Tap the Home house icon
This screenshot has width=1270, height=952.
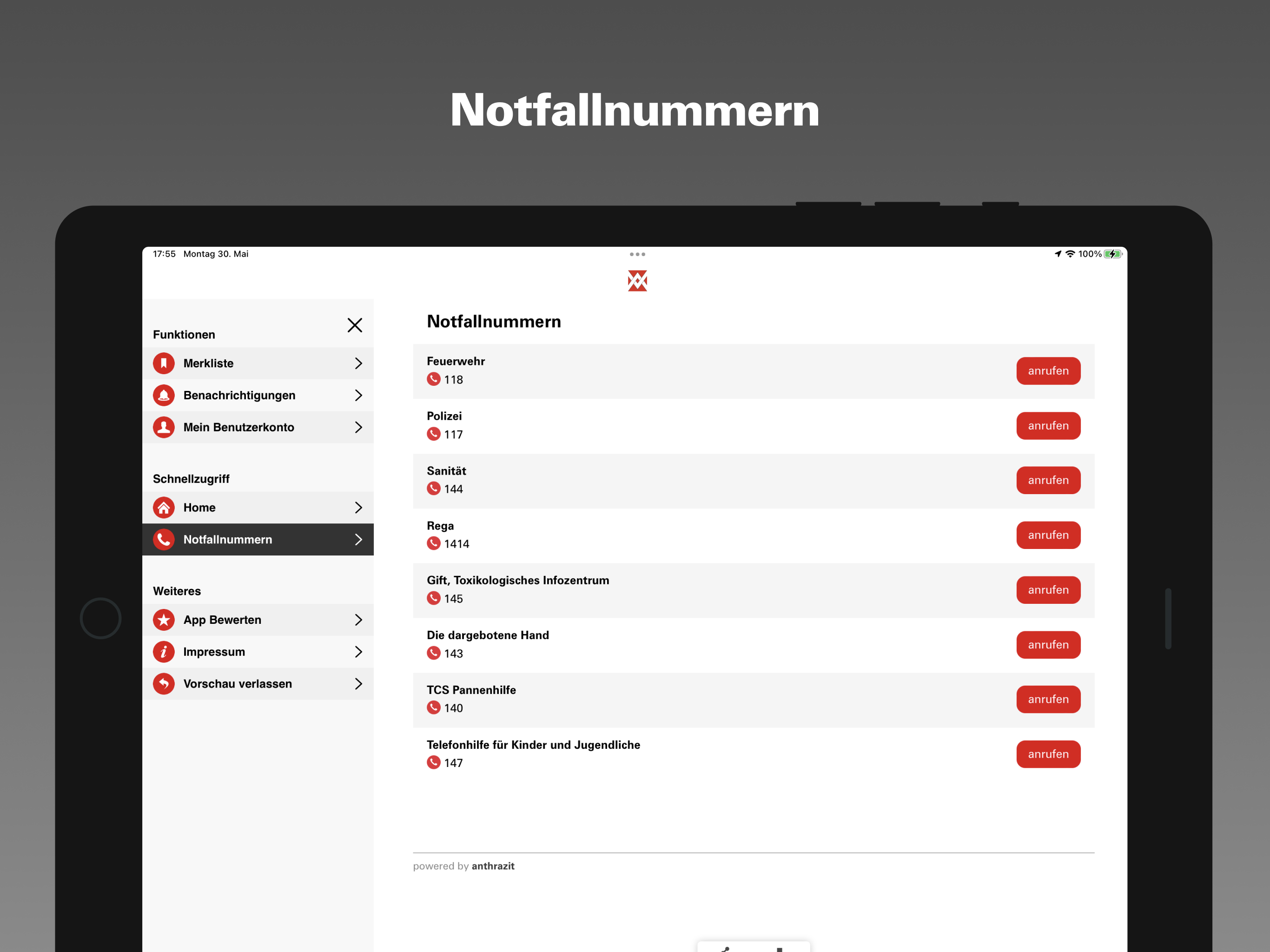[164, 508]
